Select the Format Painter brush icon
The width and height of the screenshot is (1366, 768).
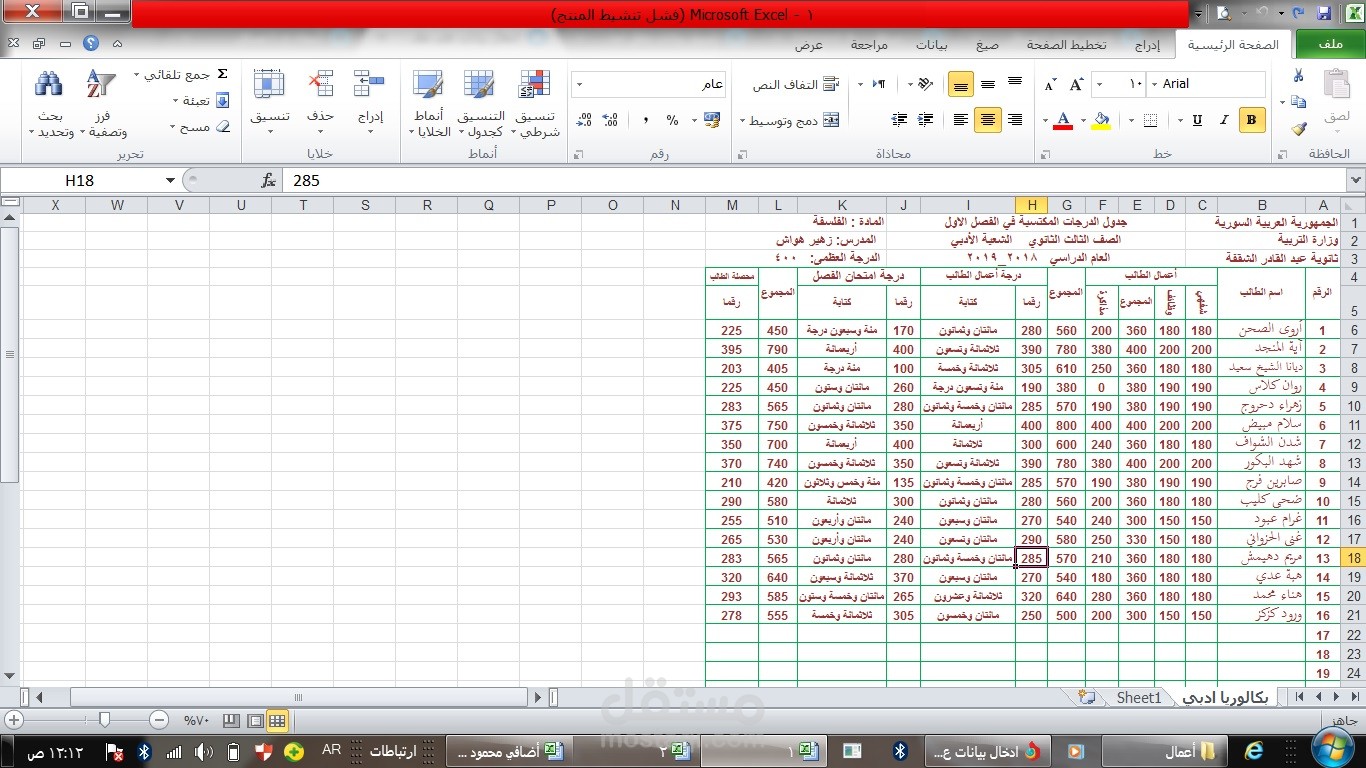[x=1298, y=128]
